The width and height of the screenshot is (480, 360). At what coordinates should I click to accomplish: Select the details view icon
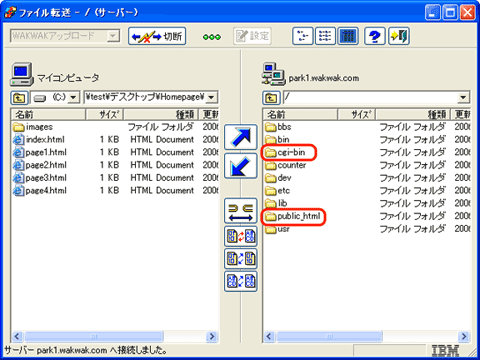coord(348,36)
